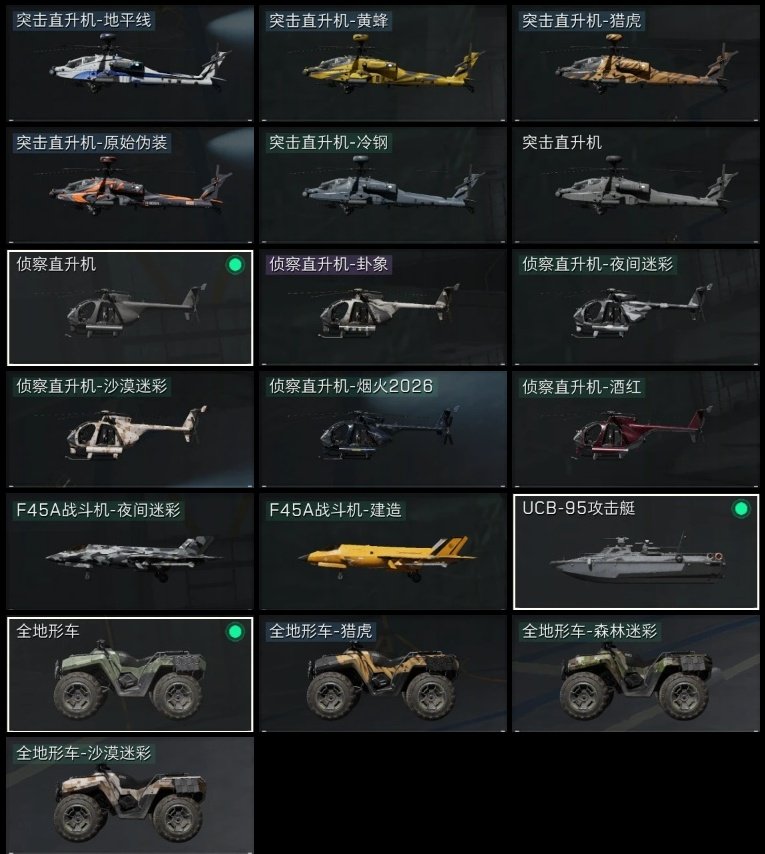765x854 pixels.
Task: Select the orange 突击直升机-原始伪装 skin
Action: pos(130,185)
